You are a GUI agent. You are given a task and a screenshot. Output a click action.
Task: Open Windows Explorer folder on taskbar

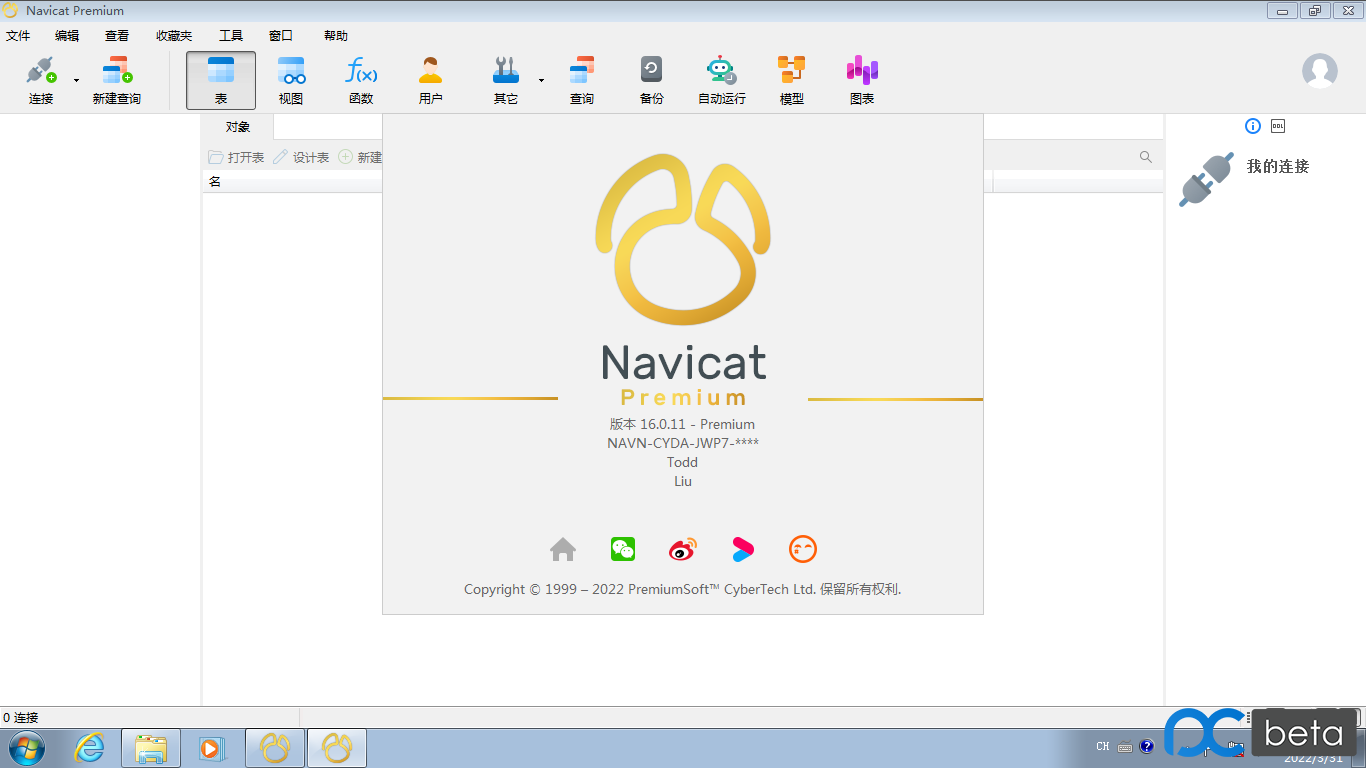click(151, 748)
